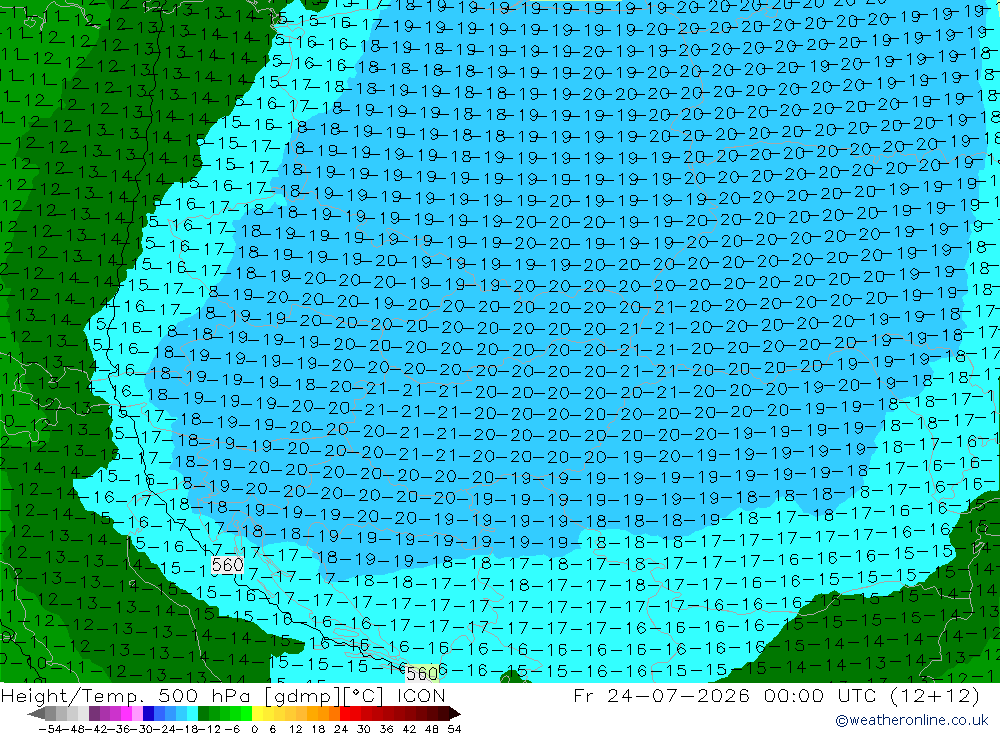Click the '30' legend value

(364, 729)
